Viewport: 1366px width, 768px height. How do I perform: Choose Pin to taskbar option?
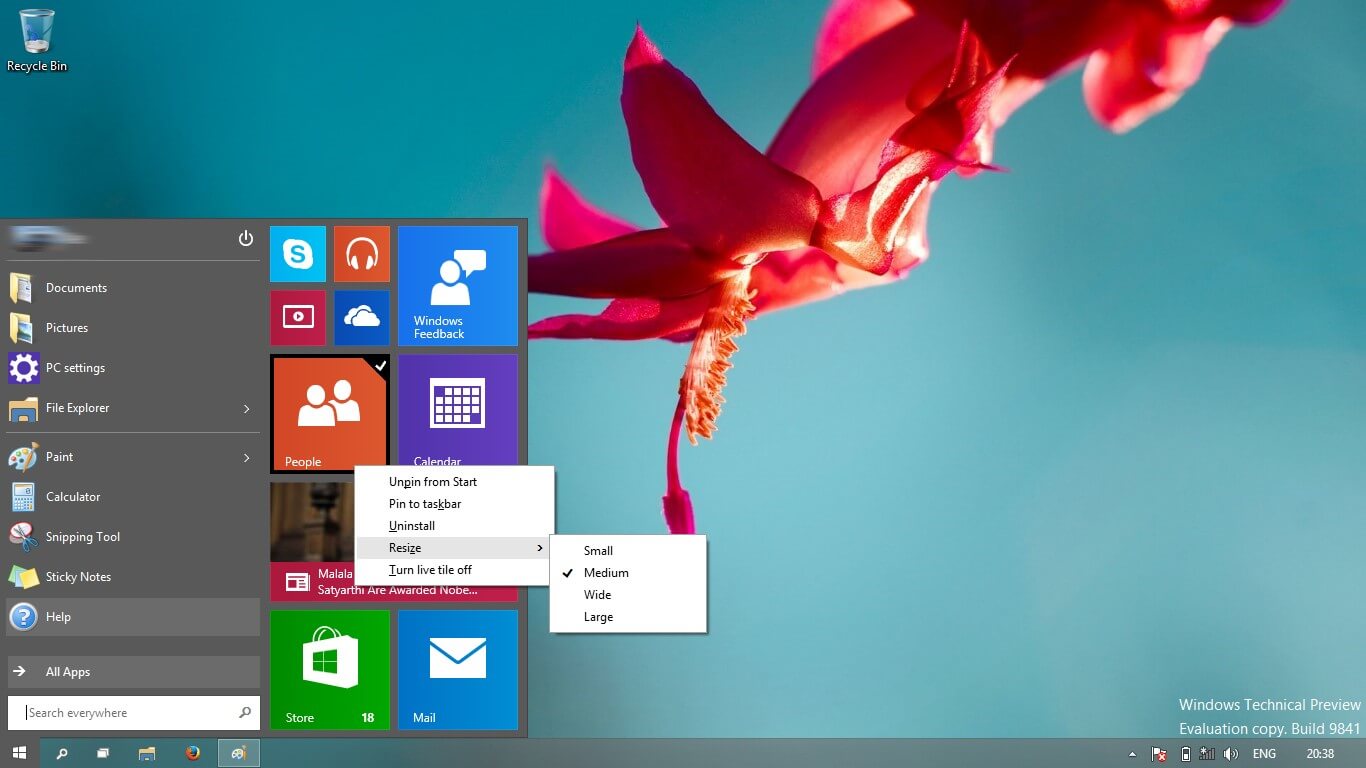coord(425,504)
